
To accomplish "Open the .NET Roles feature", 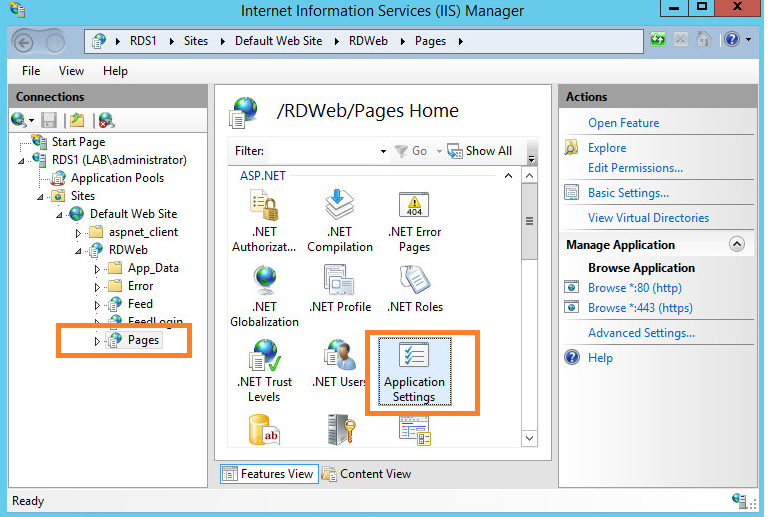I will [x=415, y=289].
